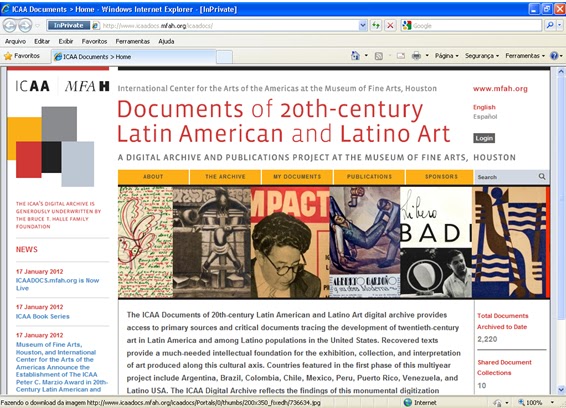The height and width of the screenshot is (408, 566).
Task: Expand the Print dropdown arrow
Action: tap(427, 56)
